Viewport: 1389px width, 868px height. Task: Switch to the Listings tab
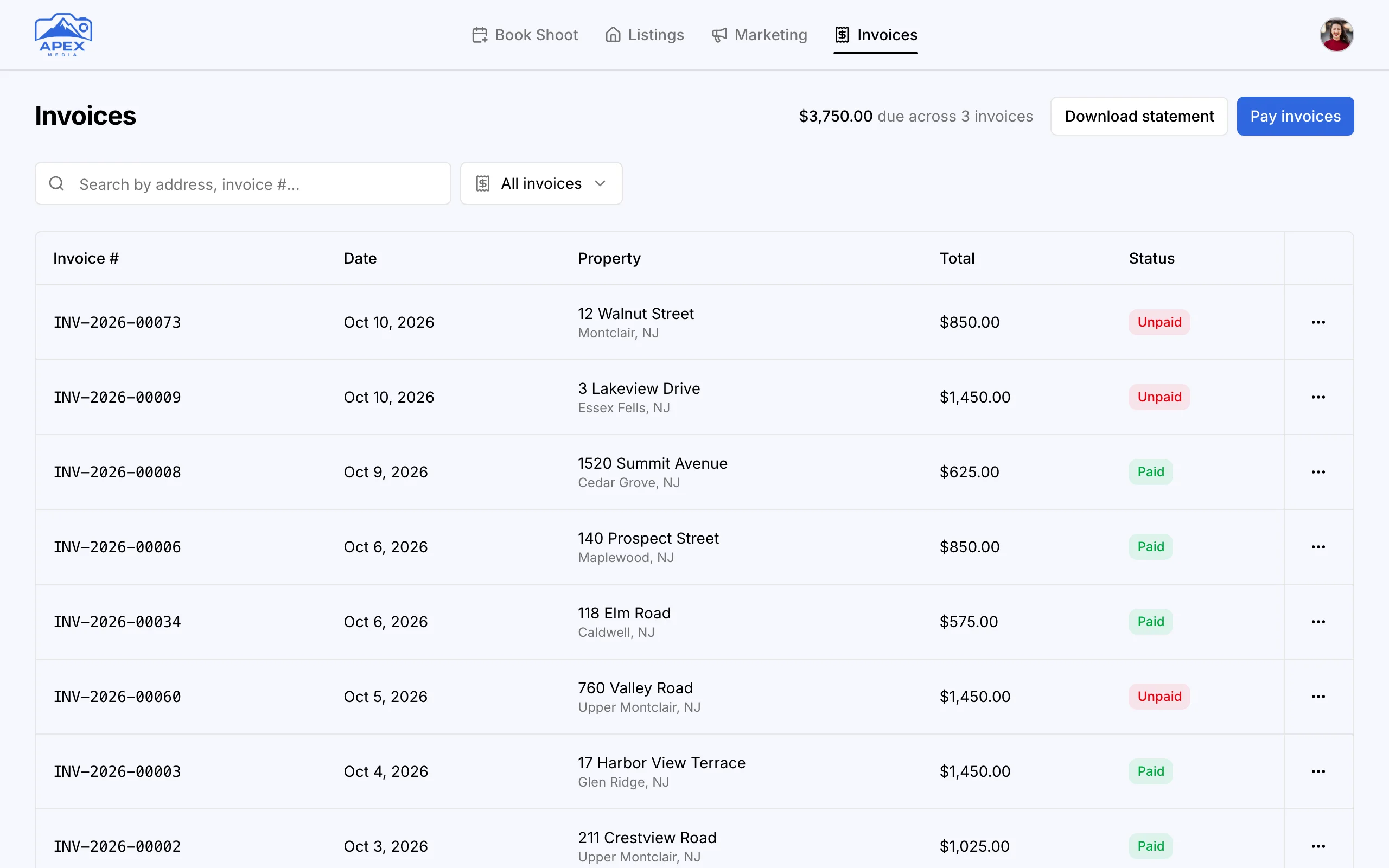645,35
